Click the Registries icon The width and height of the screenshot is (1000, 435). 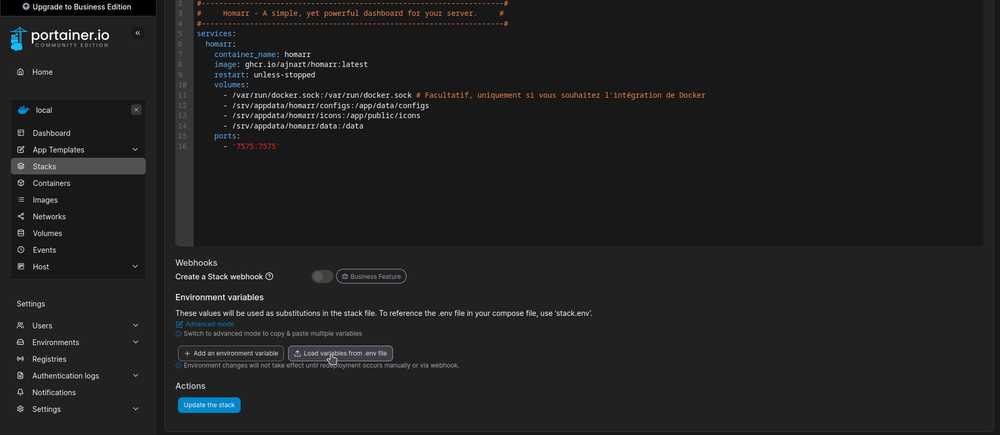pos(21,359)
